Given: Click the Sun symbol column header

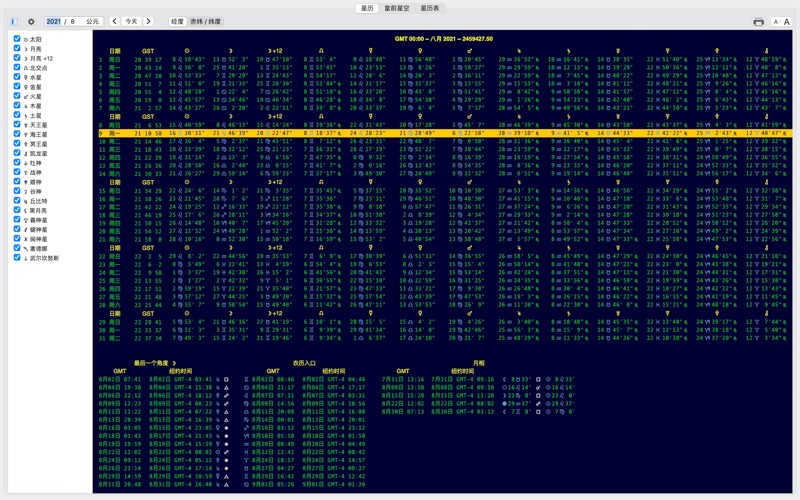Looking at the screenshot, I should click(187, 50).
